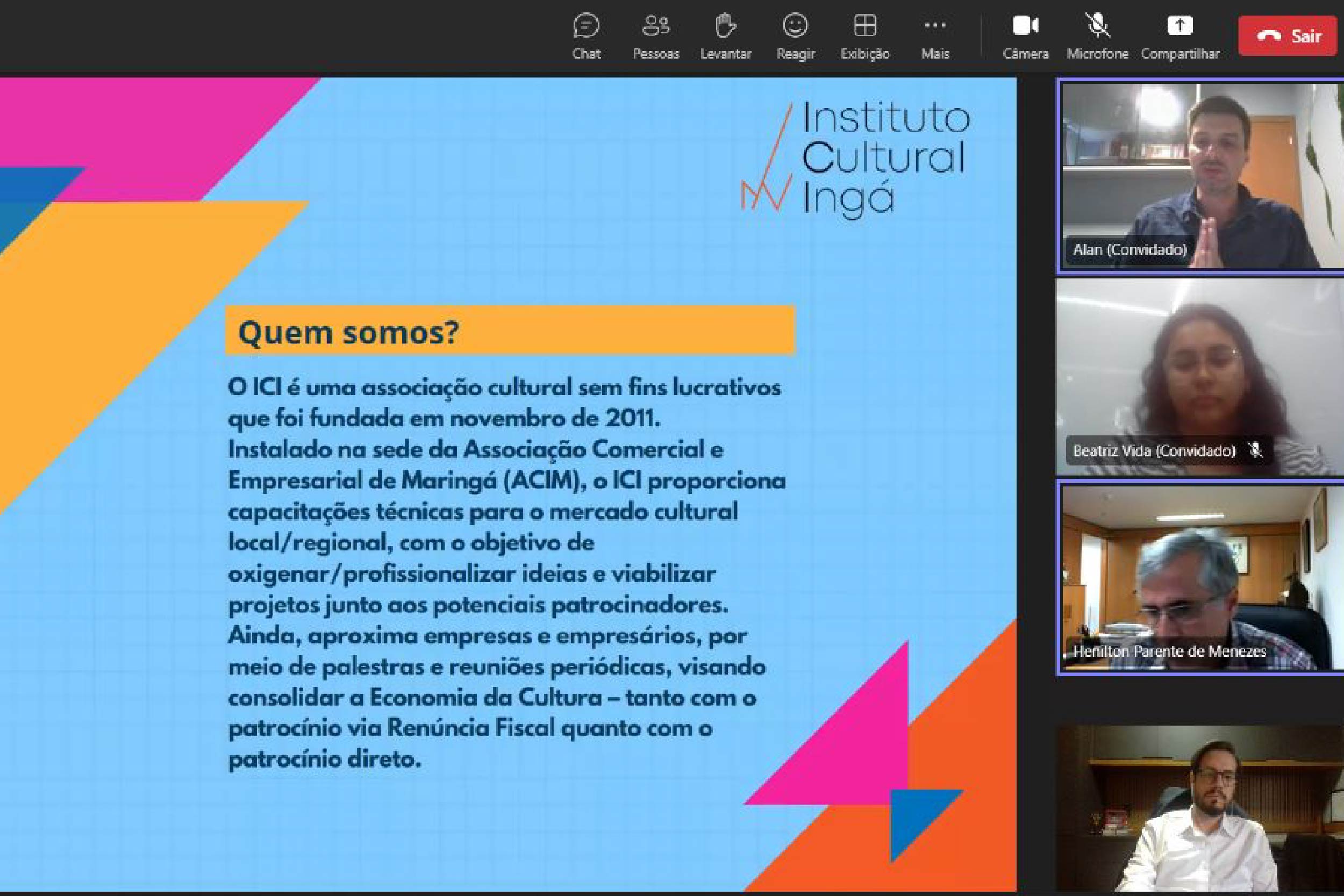The image size is (1344, 896).
Task: Click the Compartilhar share-screen icon
Action: pyautogui.click(x=1179, y=26)
